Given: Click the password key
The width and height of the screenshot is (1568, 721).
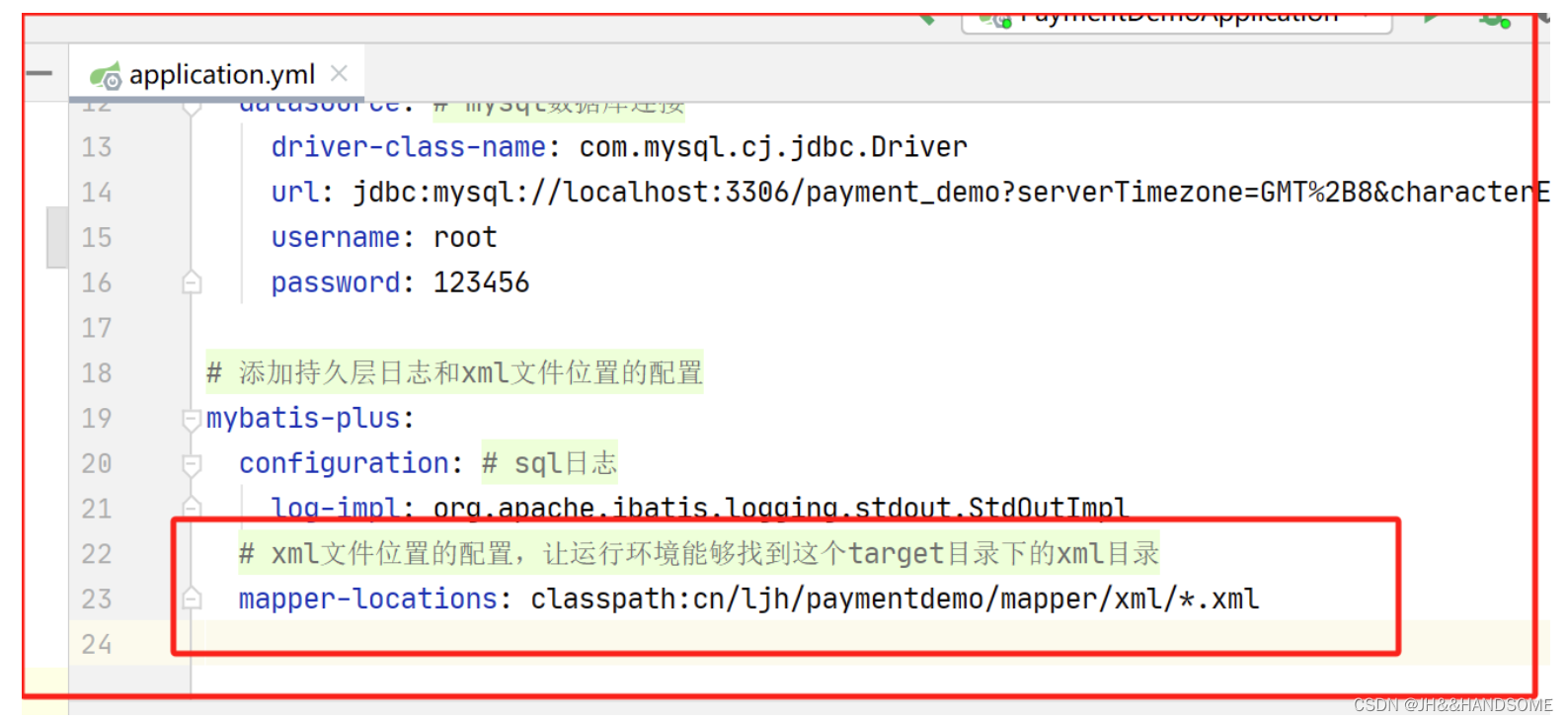Looking at the screenshot, I should tap(335, 283).
